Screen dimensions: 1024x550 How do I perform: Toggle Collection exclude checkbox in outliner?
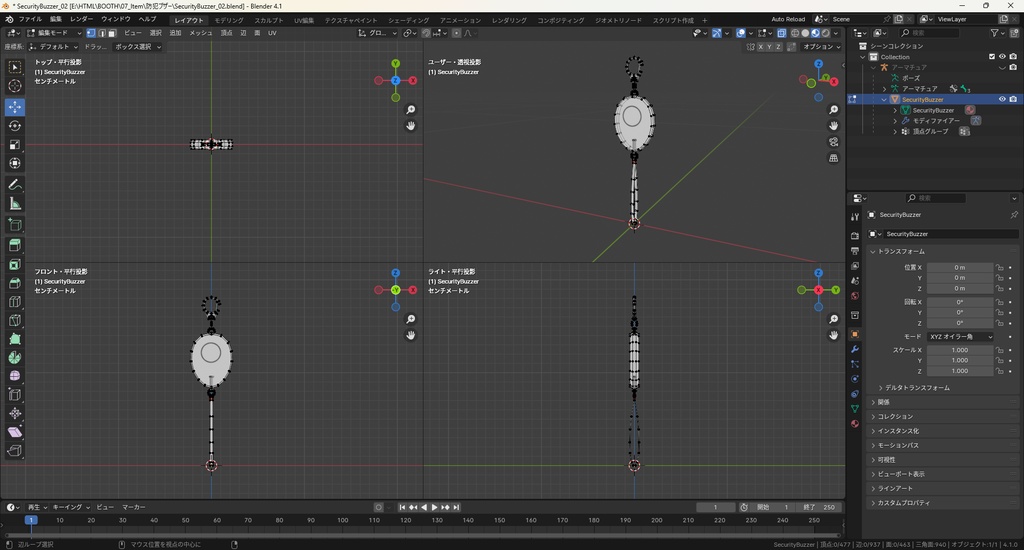point(991,57)
